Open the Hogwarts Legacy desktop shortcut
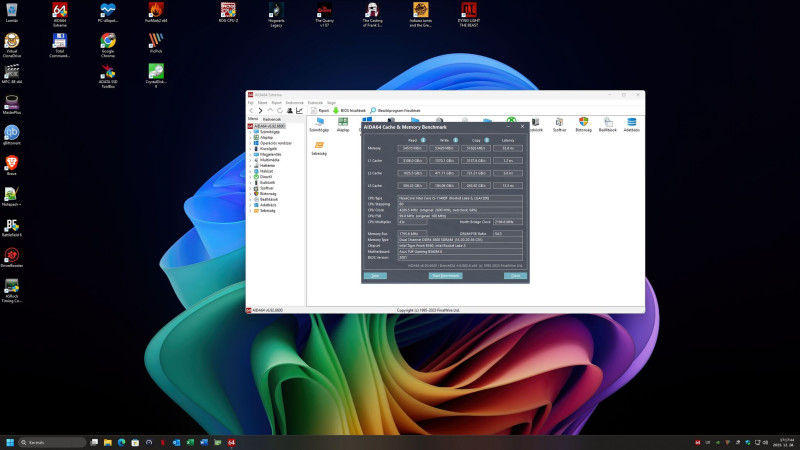800x450 pixels. coord(276,14)
